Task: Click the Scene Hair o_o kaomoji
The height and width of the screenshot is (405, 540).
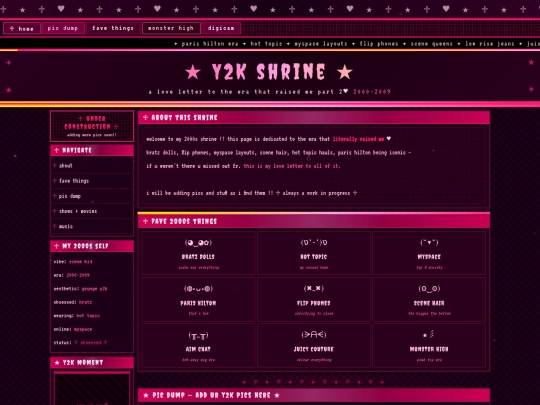Action: (x=429, y=289)
